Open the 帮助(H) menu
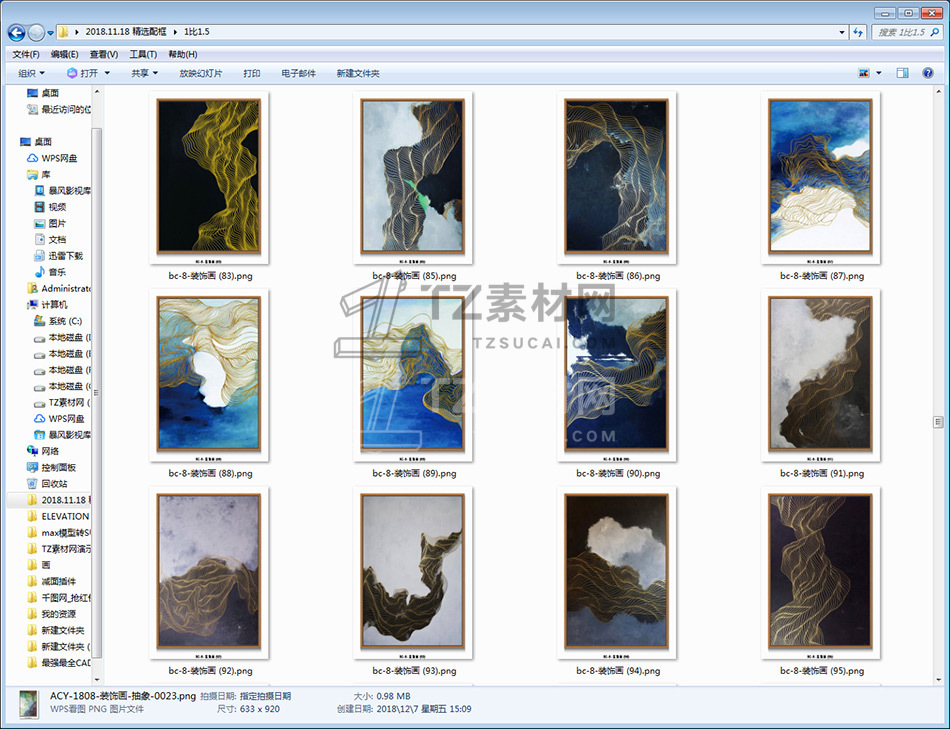This screenshot has height=729, width=950. click(182, 55)
